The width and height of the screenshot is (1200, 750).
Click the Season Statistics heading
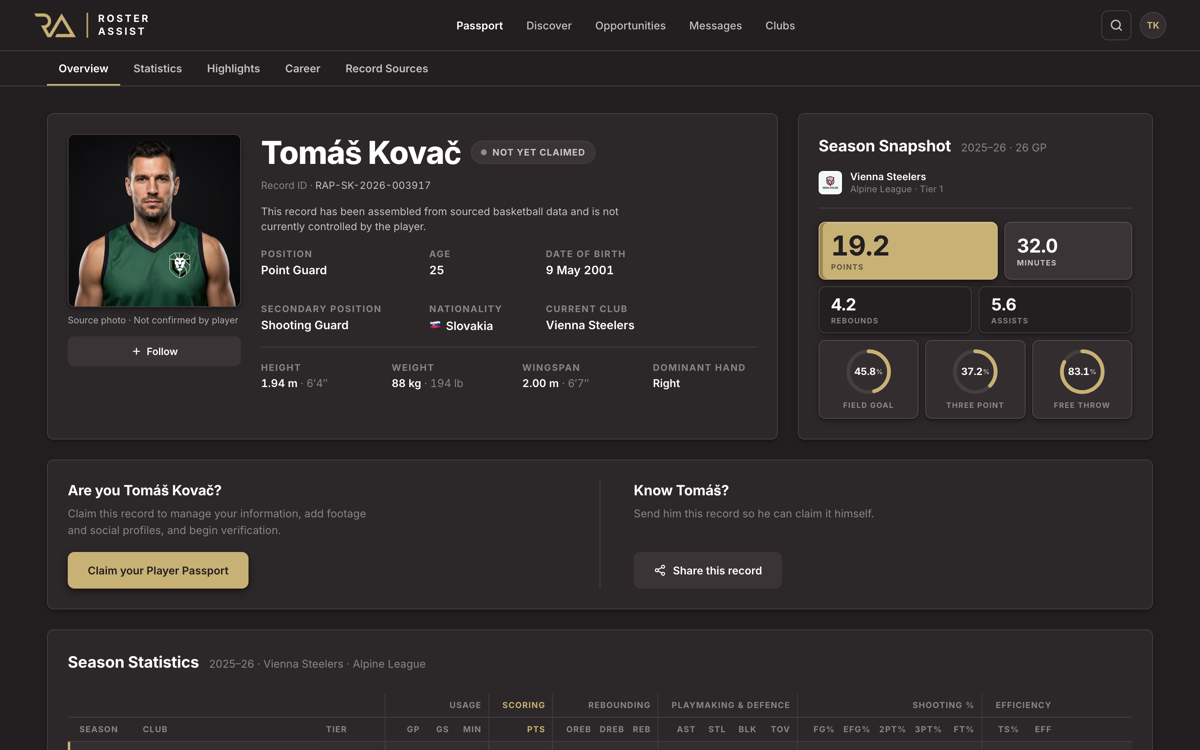pos(133,662)
